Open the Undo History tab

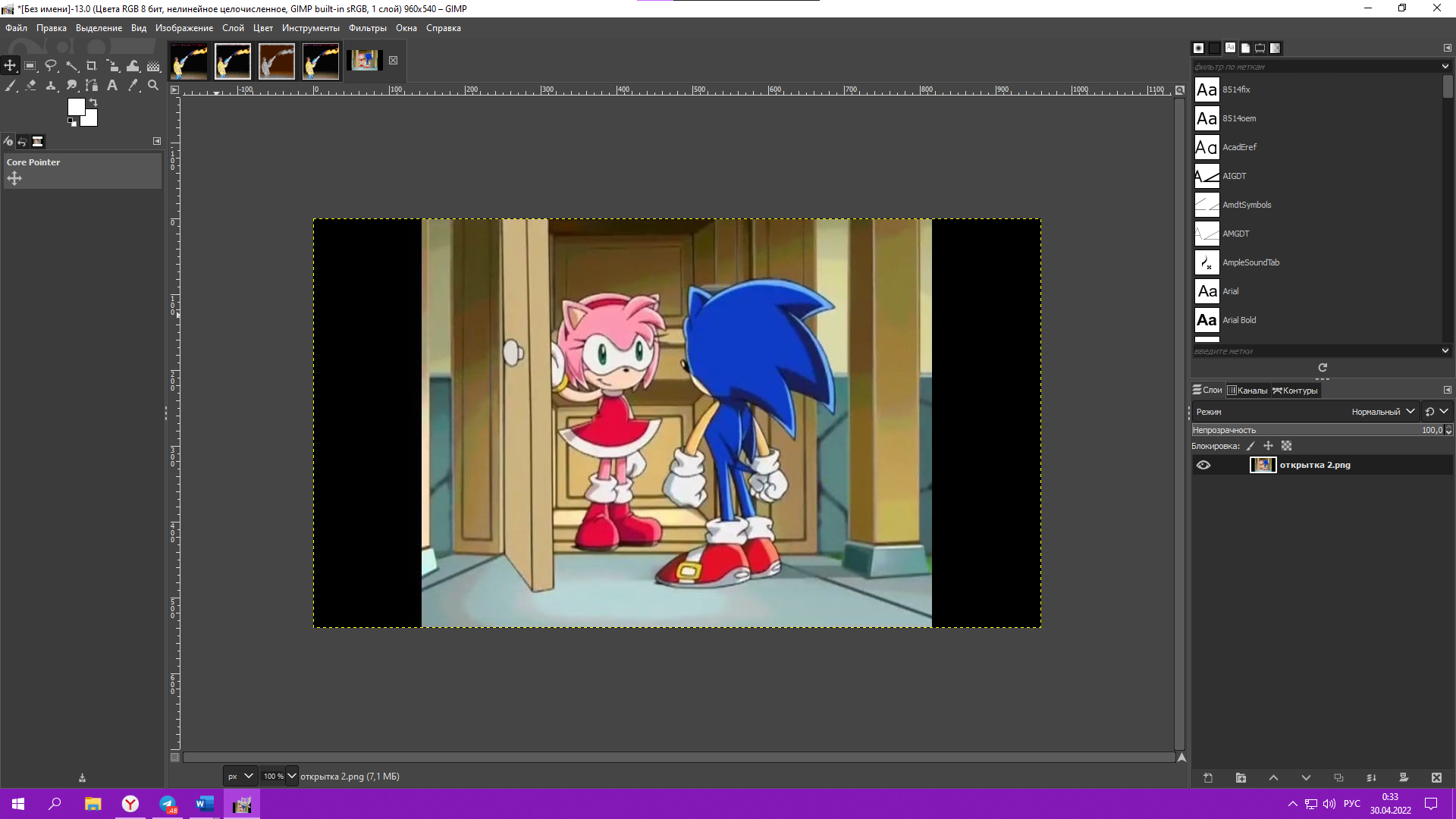(23, 141)
